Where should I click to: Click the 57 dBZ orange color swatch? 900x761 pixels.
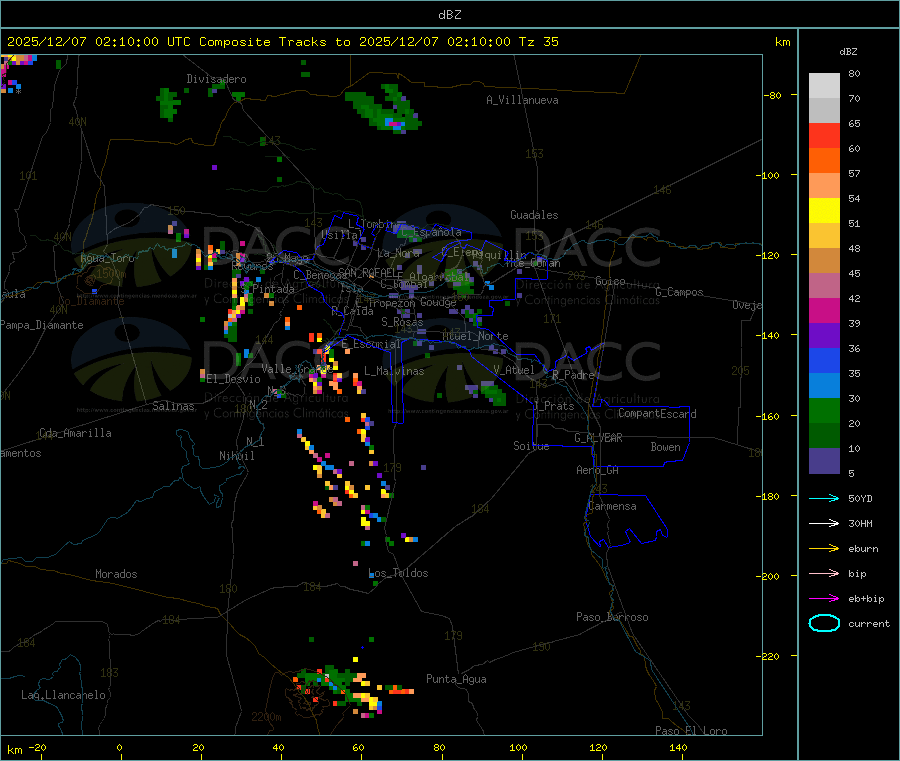(824, 161)
